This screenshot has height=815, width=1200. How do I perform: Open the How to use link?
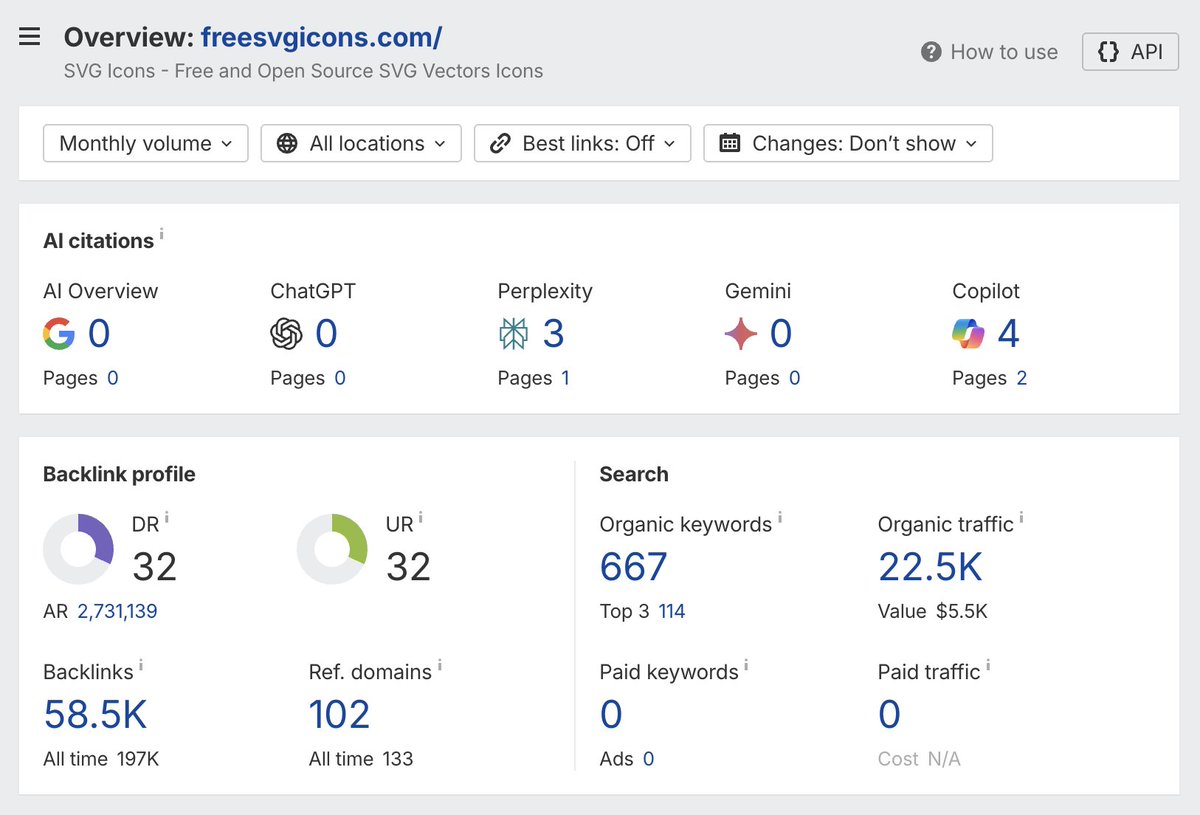tap(1004, 52)
